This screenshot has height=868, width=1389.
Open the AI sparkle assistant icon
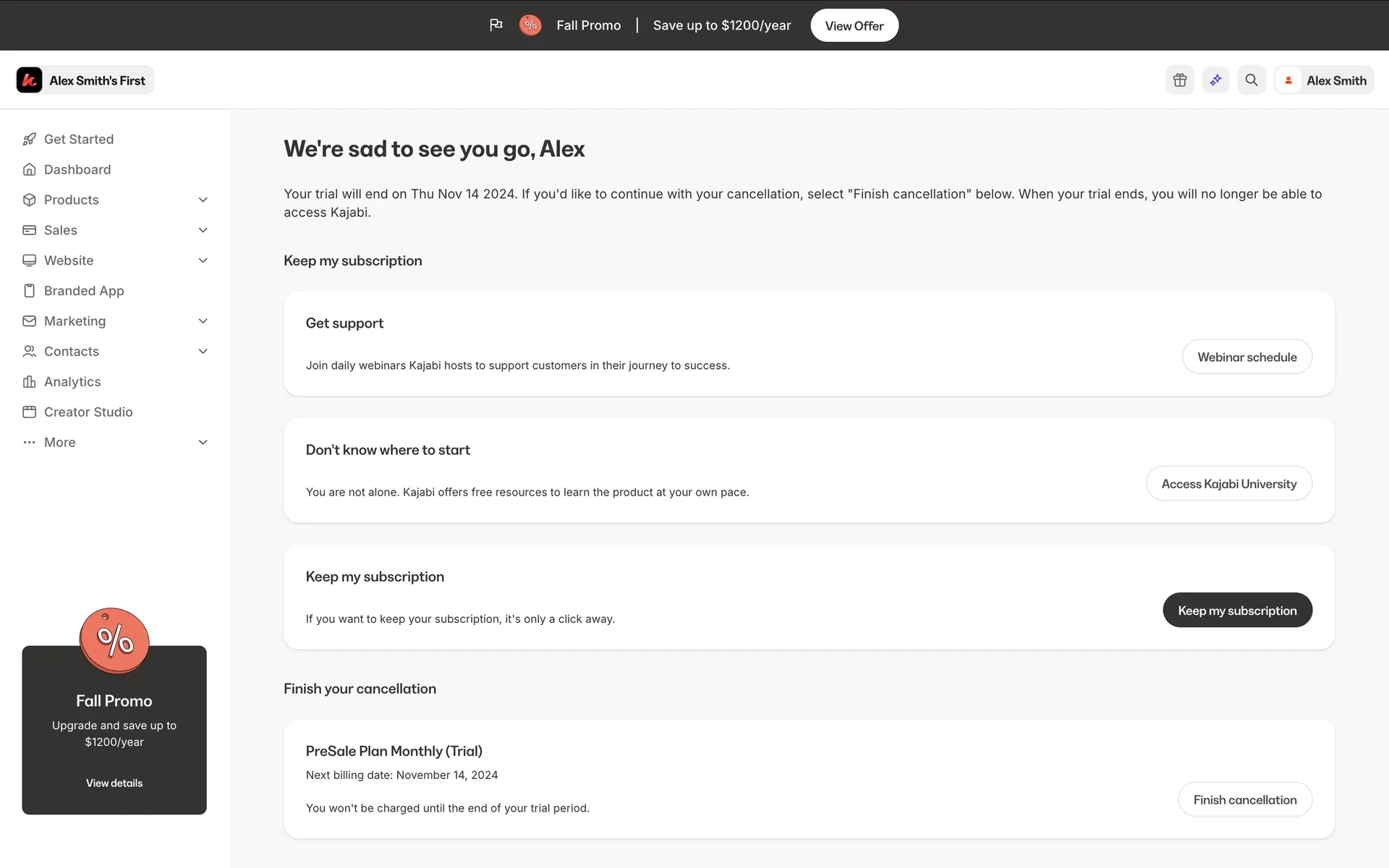(x=1215, y=80)
